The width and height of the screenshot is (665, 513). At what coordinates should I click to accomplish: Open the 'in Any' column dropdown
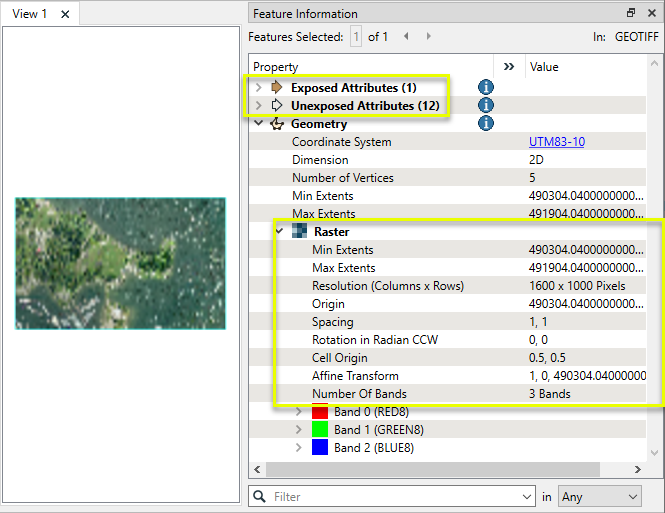[600, 496]
